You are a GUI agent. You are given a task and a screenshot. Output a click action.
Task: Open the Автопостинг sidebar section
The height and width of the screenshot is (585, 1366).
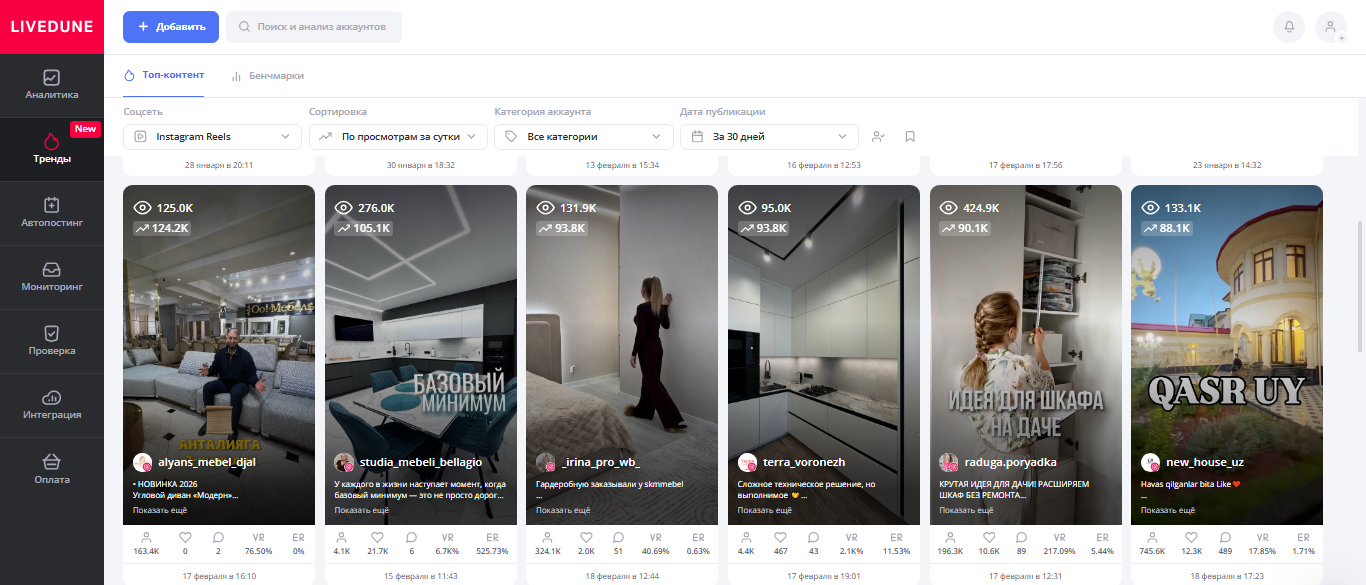(51, 213)
